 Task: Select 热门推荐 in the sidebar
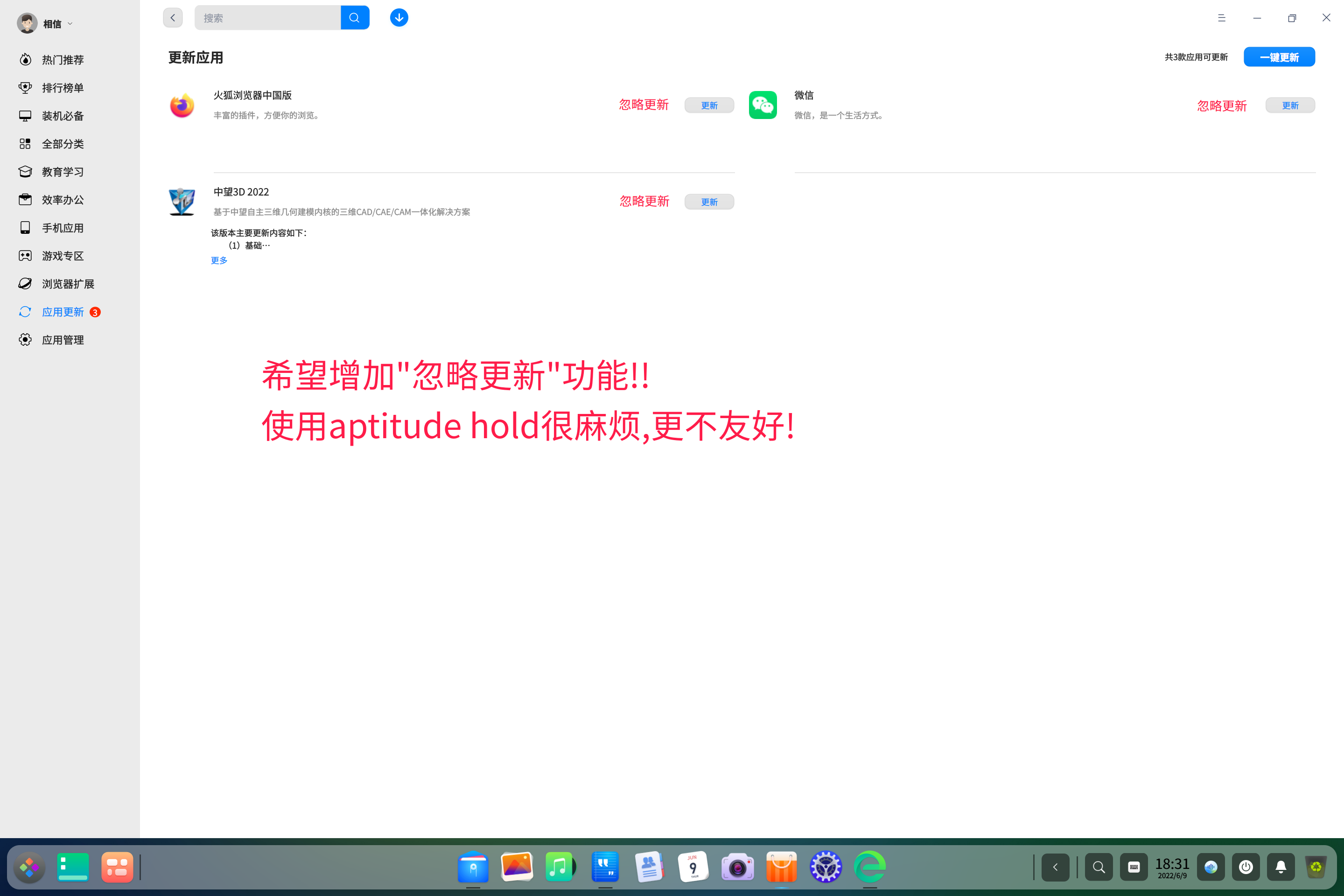tap(63, 60)
